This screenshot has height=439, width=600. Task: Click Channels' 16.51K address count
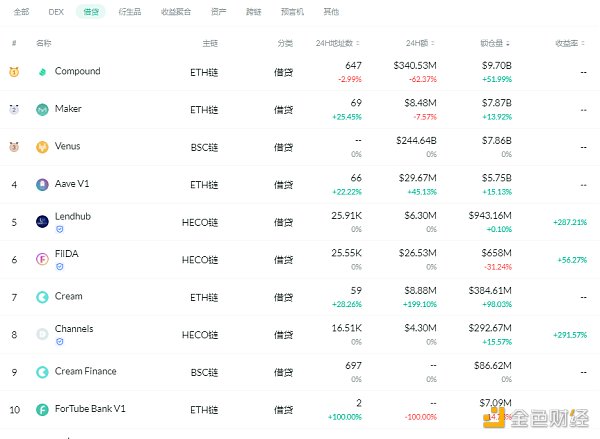pos(346,328)
